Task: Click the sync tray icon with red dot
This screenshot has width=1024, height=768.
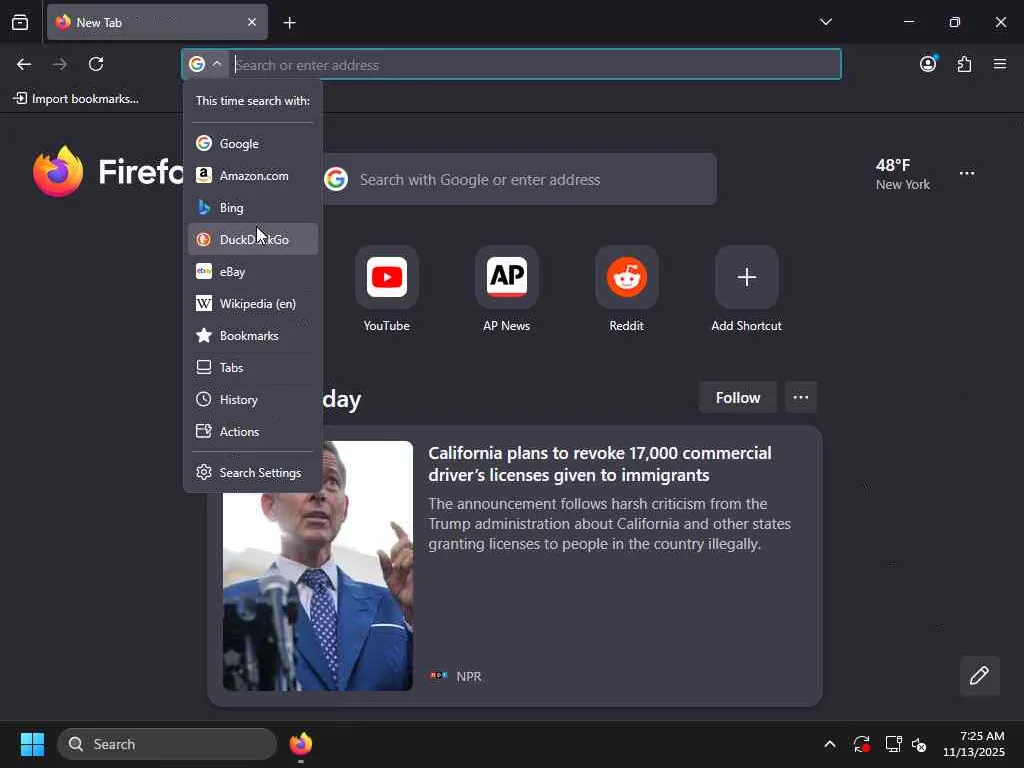Action: coord(861,744)
